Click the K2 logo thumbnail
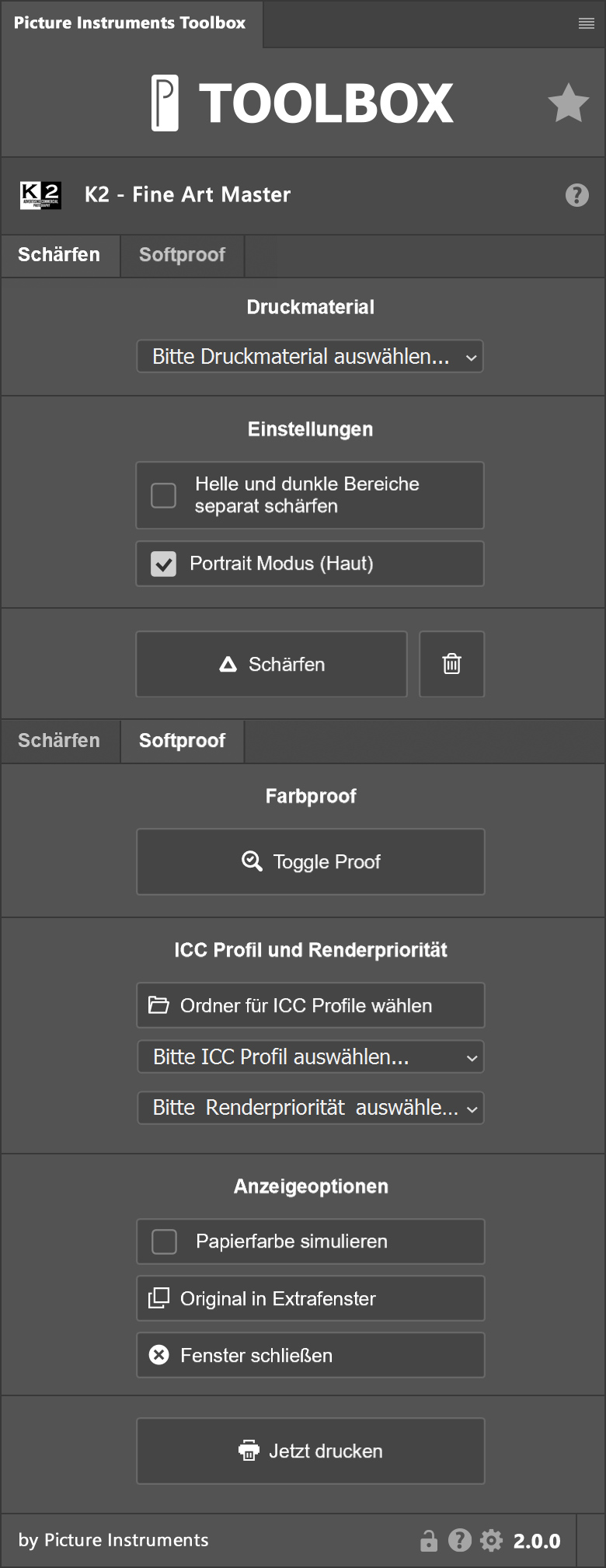This screenshot has width=606, height=1568. [40, 195]
